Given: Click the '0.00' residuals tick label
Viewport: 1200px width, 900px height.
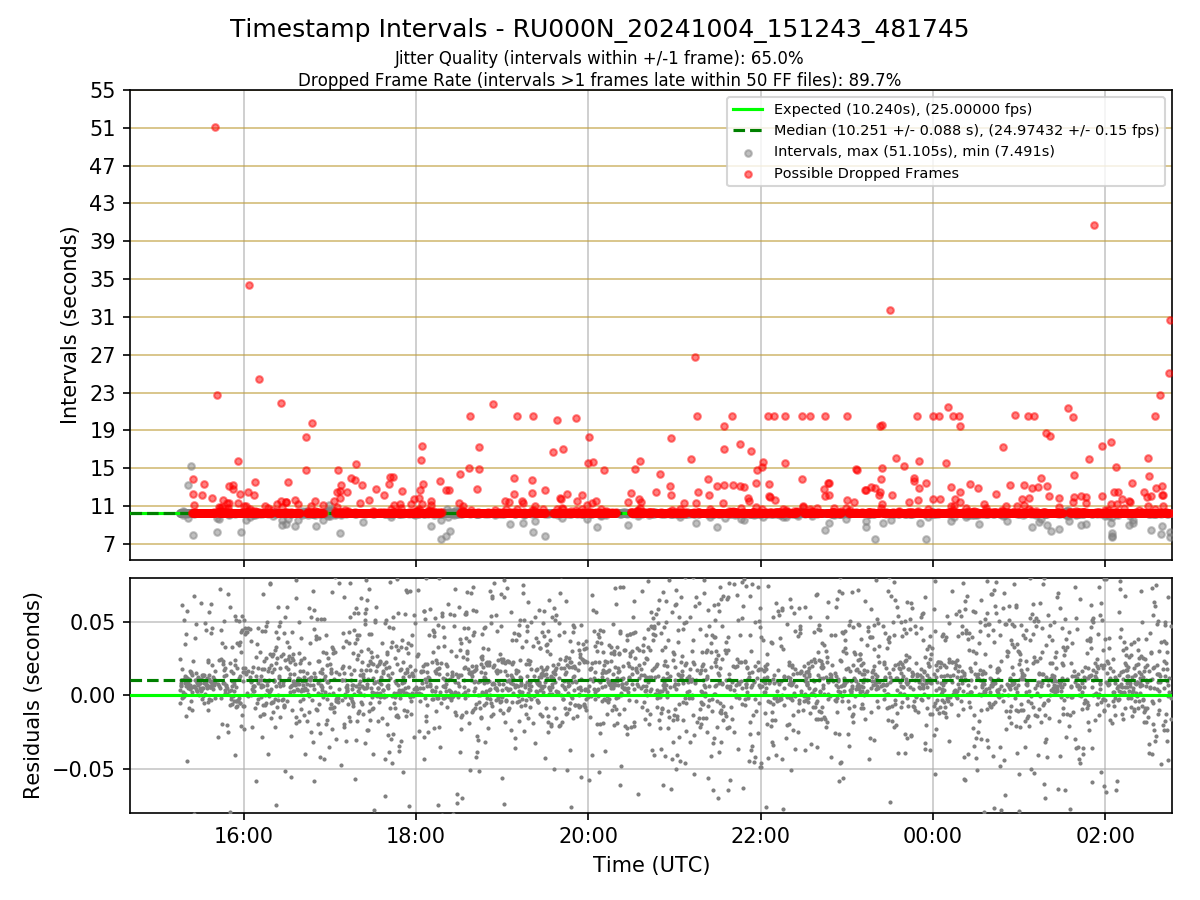Looking at the screenshot, I should [x=95, y=695].
